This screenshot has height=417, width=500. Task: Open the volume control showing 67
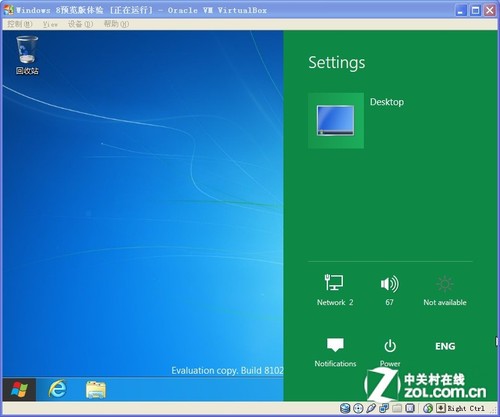(389, 290)
